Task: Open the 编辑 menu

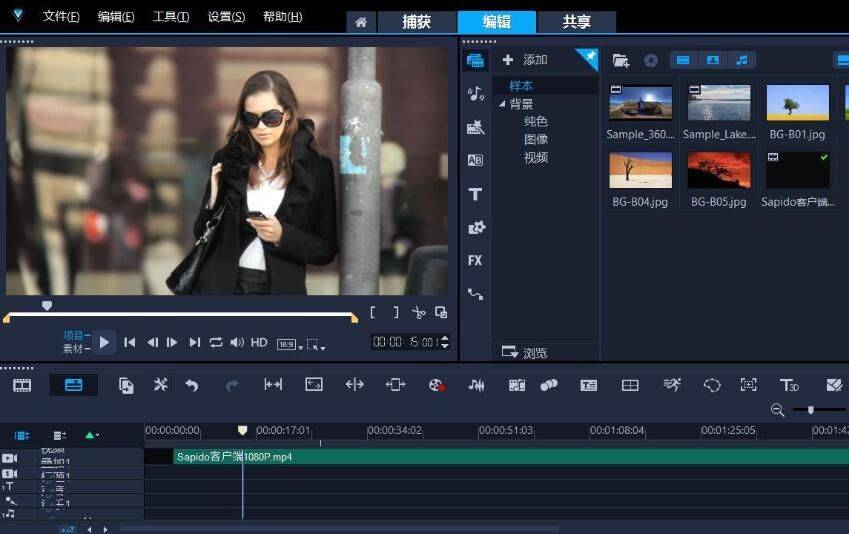Action: 116,17
